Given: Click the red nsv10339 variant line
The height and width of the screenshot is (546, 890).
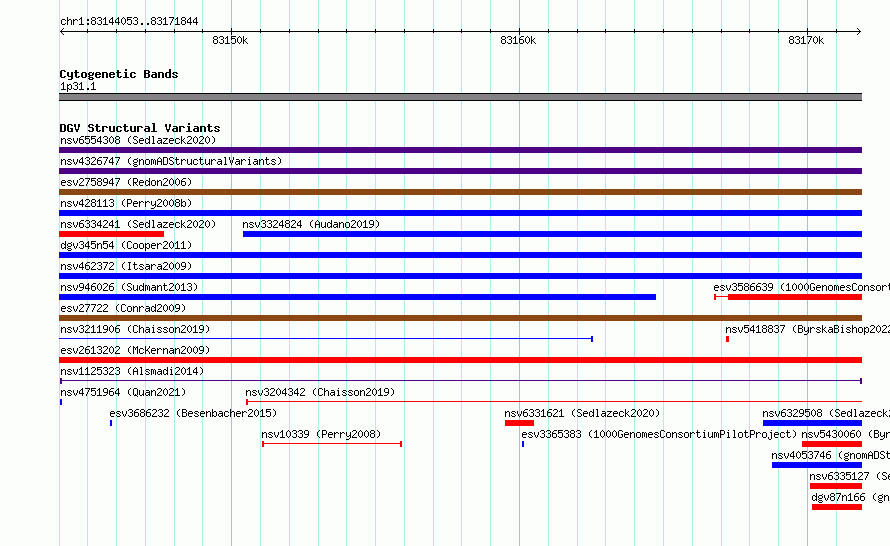Looking at the screenshot, I should [x=332, y=444].
